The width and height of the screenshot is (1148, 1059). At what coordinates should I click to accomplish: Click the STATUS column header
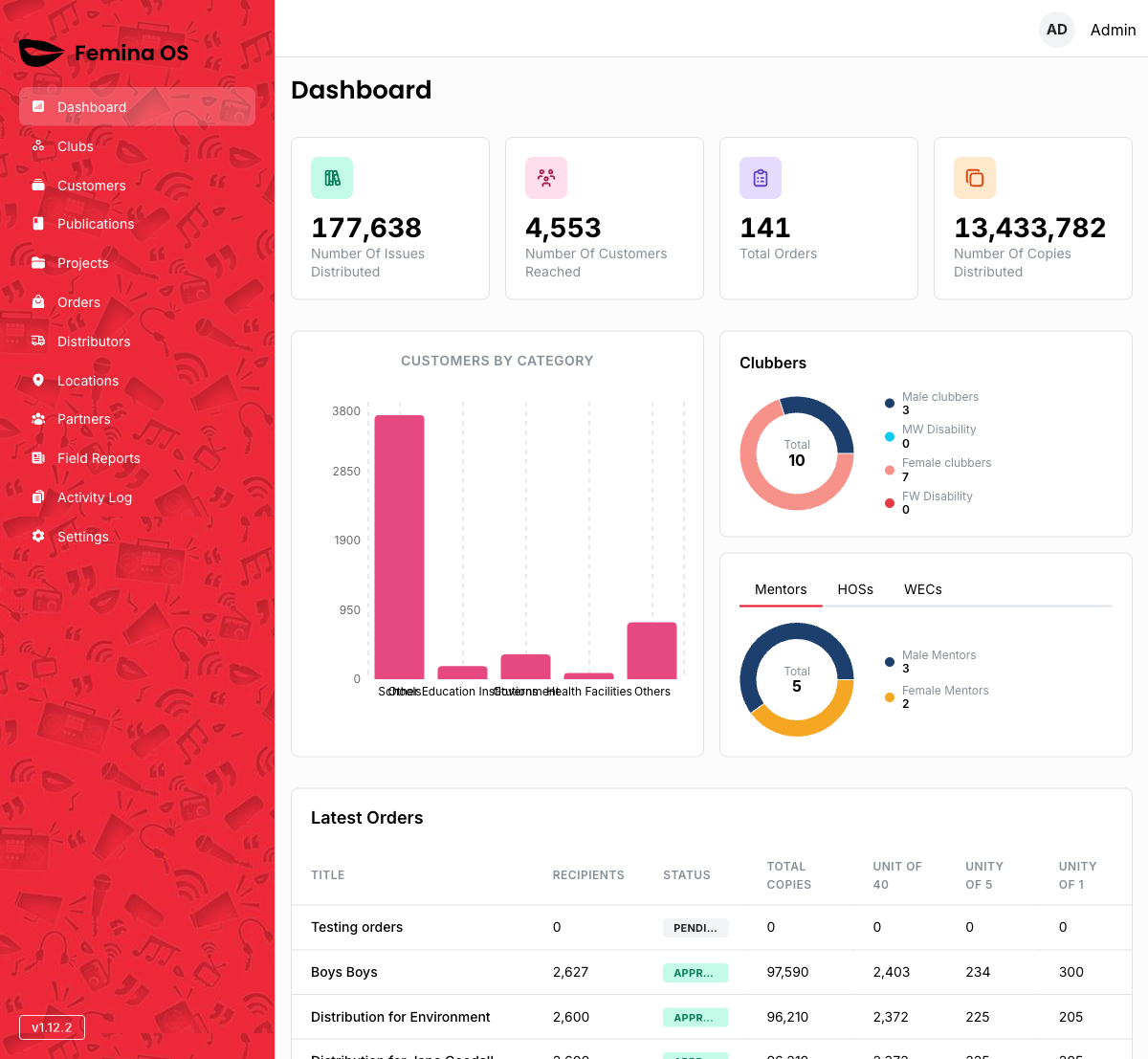687,875
